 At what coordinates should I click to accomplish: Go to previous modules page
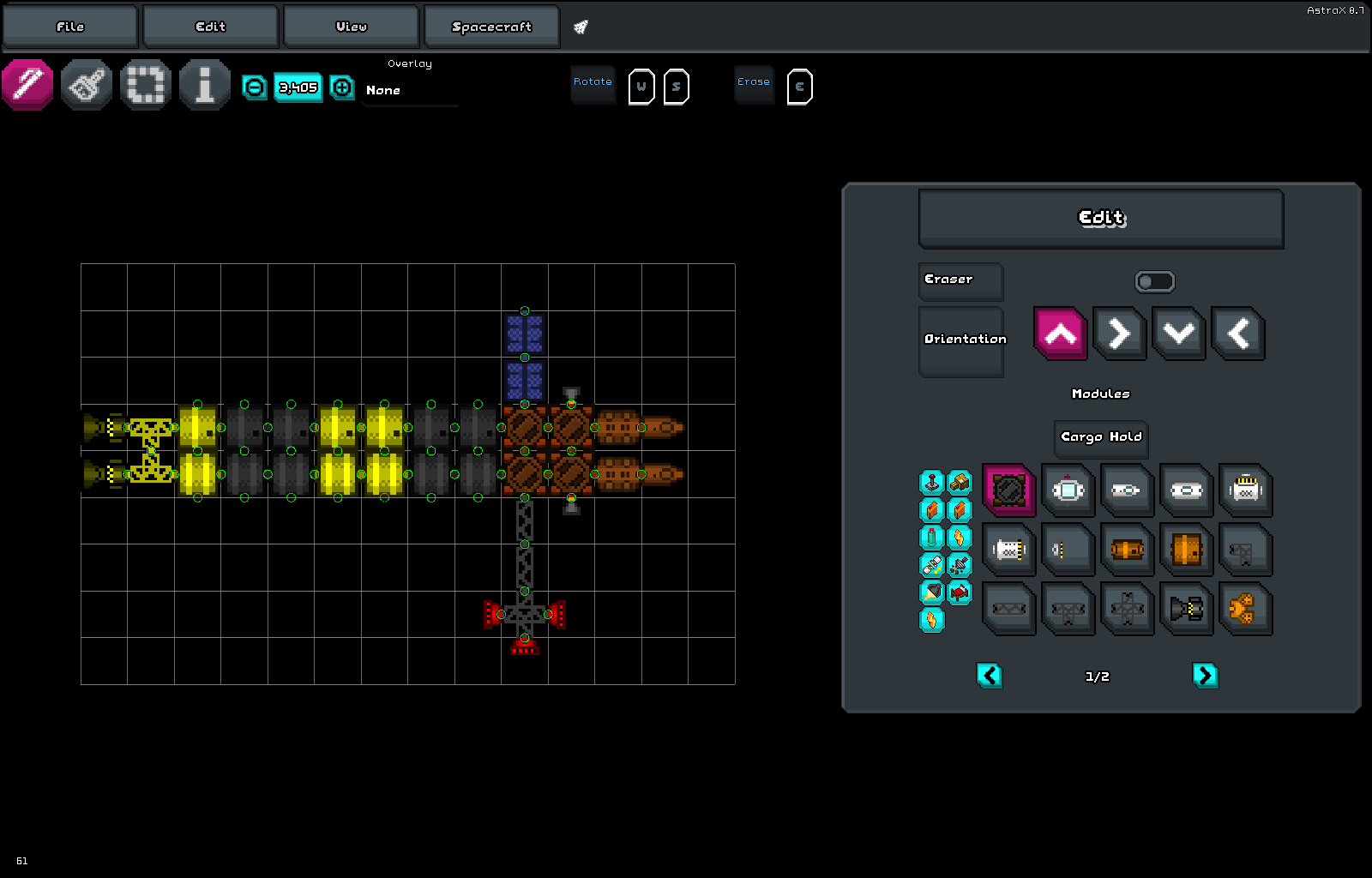pyautogui.click(x=990, y=676)
